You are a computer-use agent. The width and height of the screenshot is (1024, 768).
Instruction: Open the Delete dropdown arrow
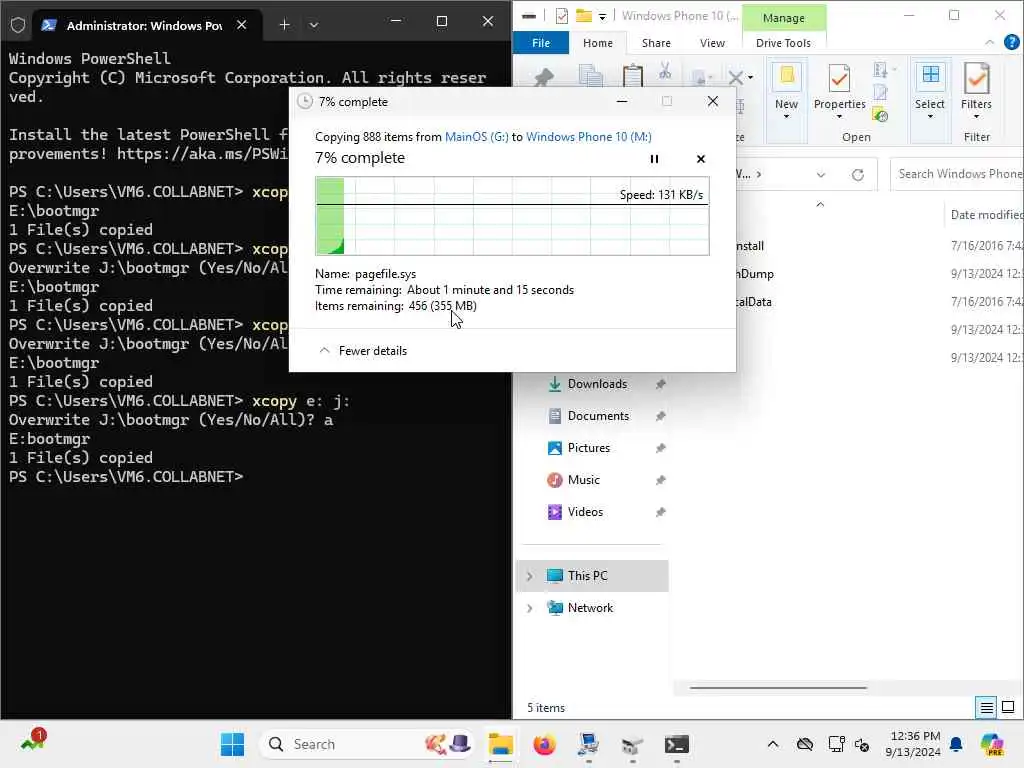pos(750,78)
